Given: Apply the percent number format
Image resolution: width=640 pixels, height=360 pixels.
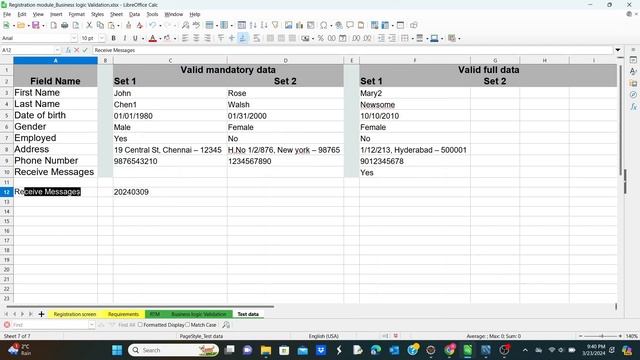Looking at the screenshot, I should [x=321, y=38].
